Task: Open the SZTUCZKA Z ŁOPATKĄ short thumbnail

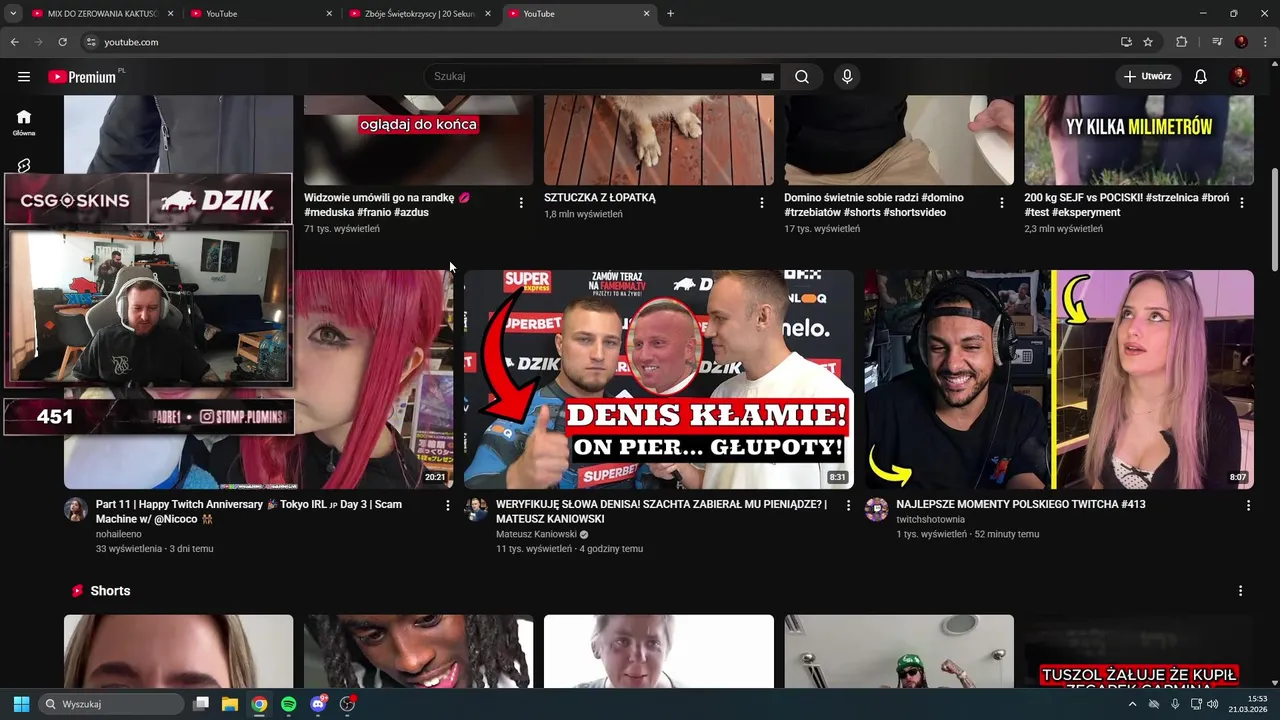Action: 659,140
